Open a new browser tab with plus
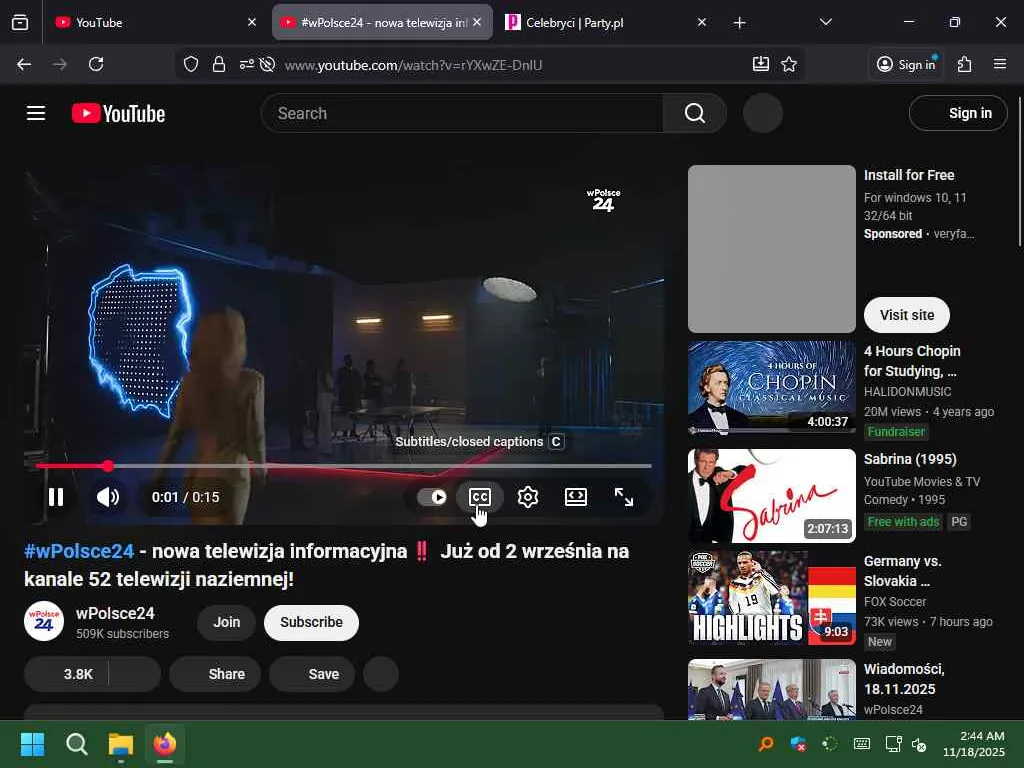 point(739,23)
